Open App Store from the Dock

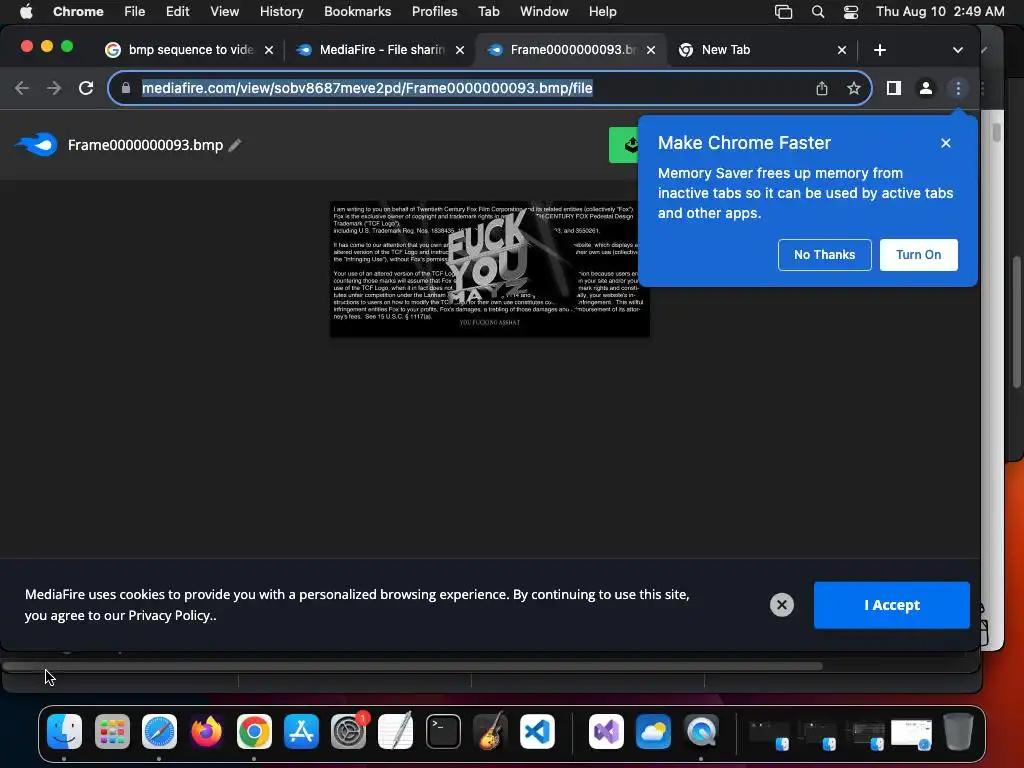click(x=301, y=731)
